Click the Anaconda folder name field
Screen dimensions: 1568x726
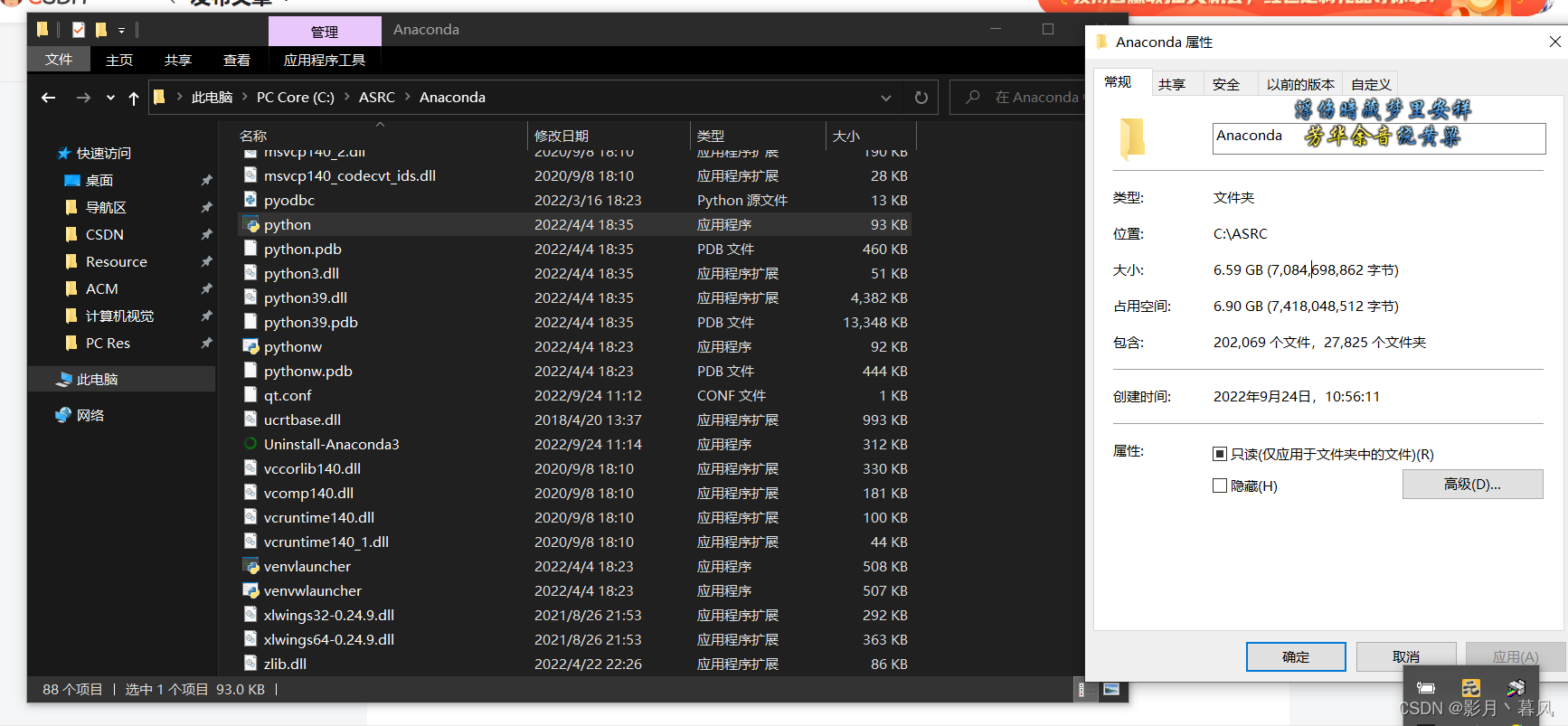(1379, 138)
